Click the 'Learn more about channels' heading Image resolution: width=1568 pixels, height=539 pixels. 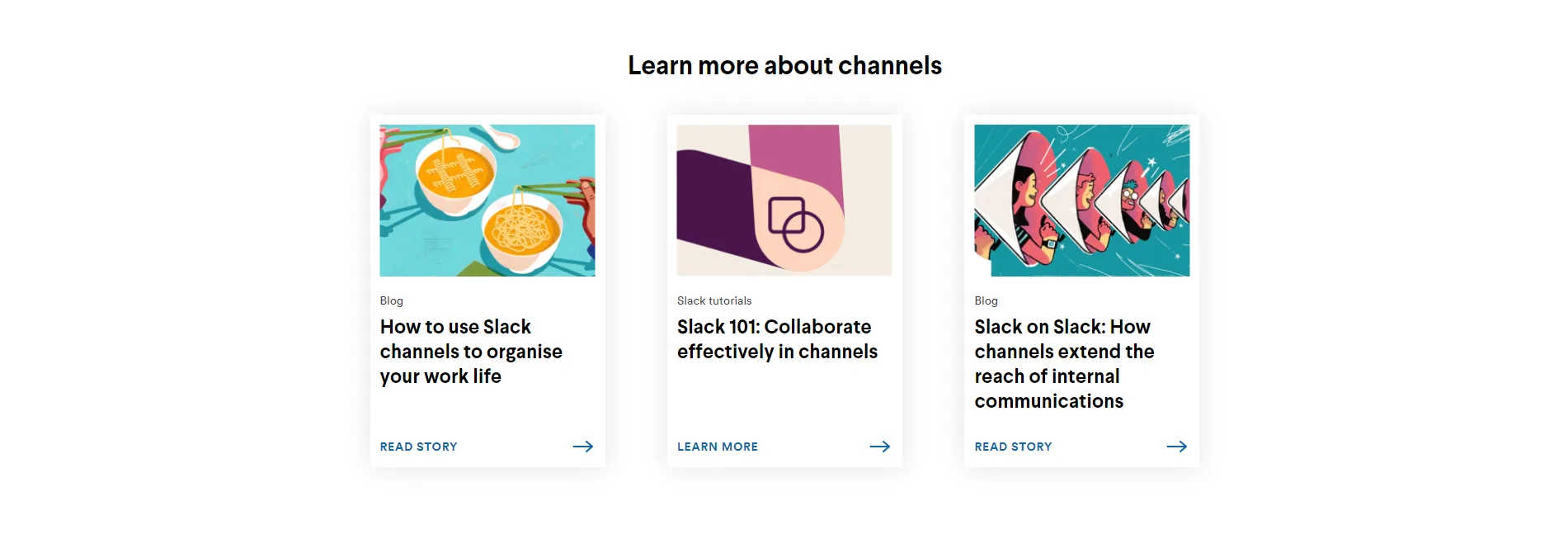784,65
